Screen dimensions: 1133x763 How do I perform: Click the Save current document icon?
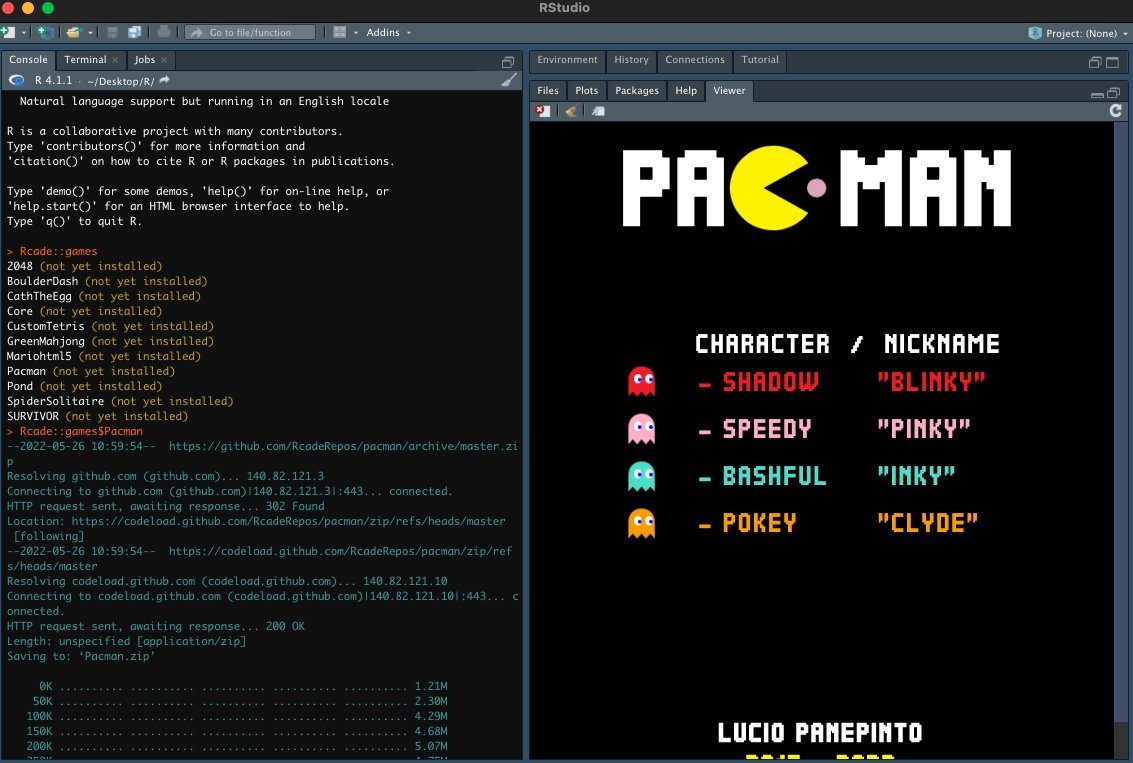click(112, 33)
